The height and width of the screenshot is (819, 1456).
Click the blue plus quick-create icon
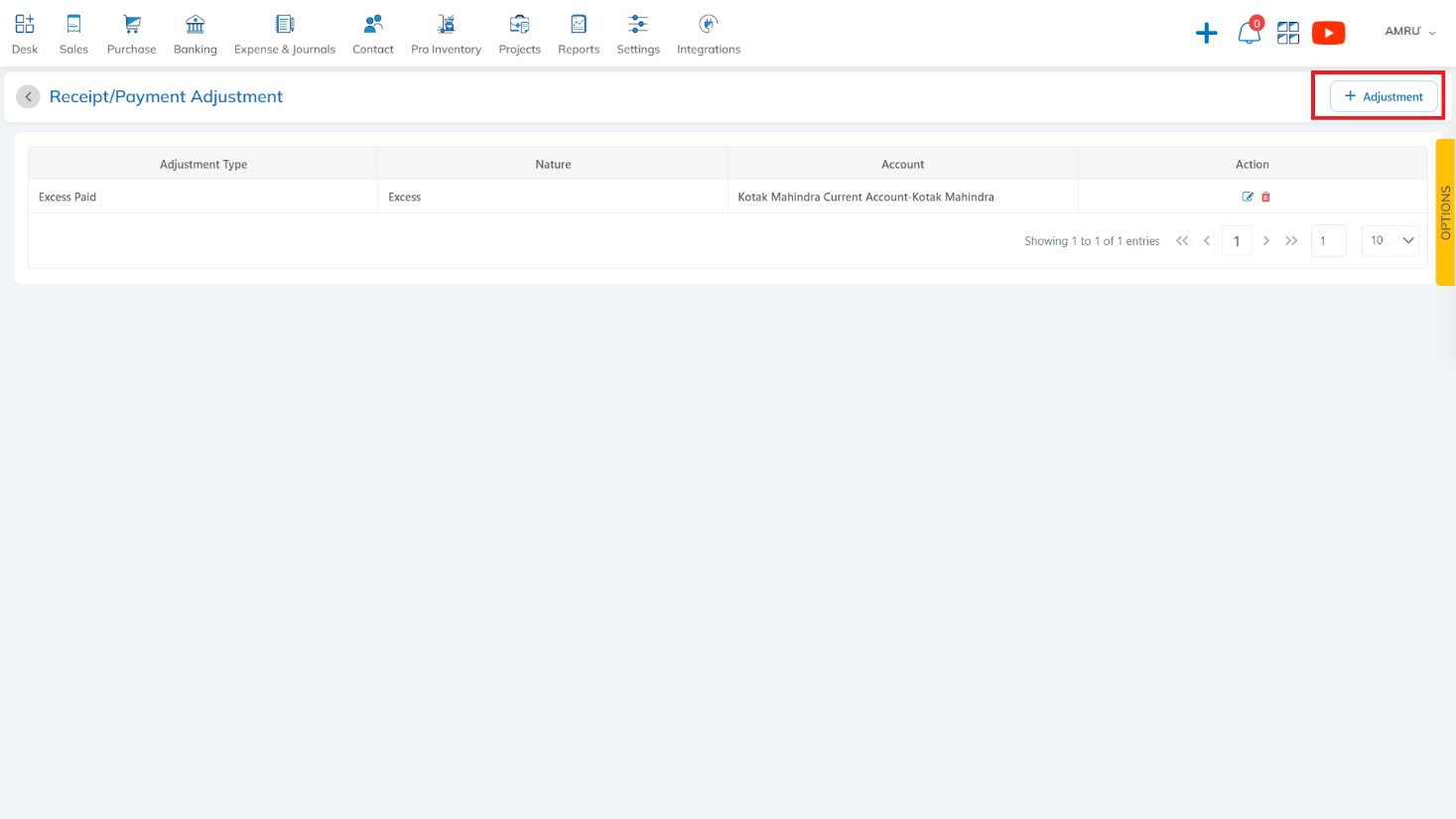(x=1206, y=34)
